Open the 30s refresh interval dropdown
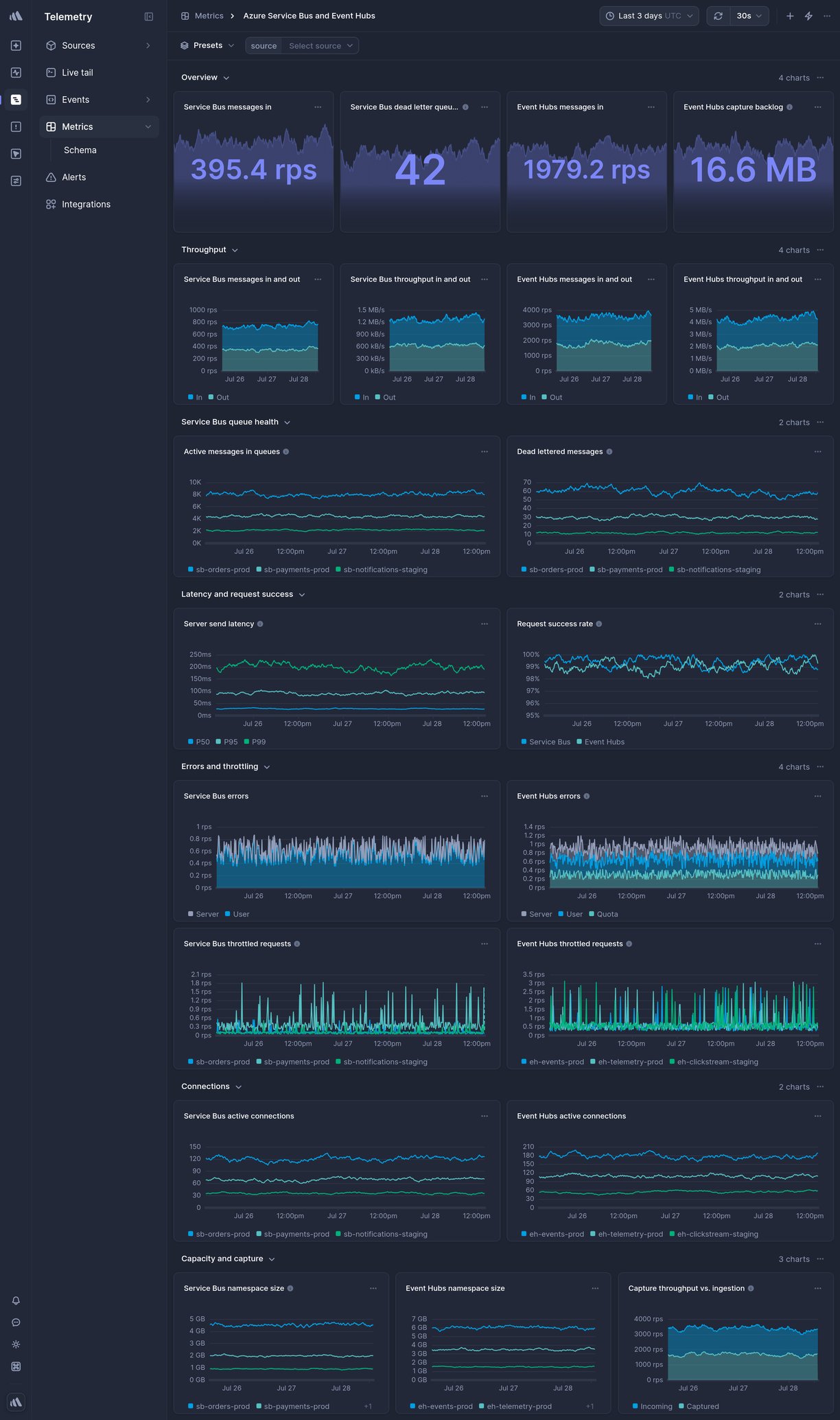This screenshot has width=840, height=1420. [749, 16]
